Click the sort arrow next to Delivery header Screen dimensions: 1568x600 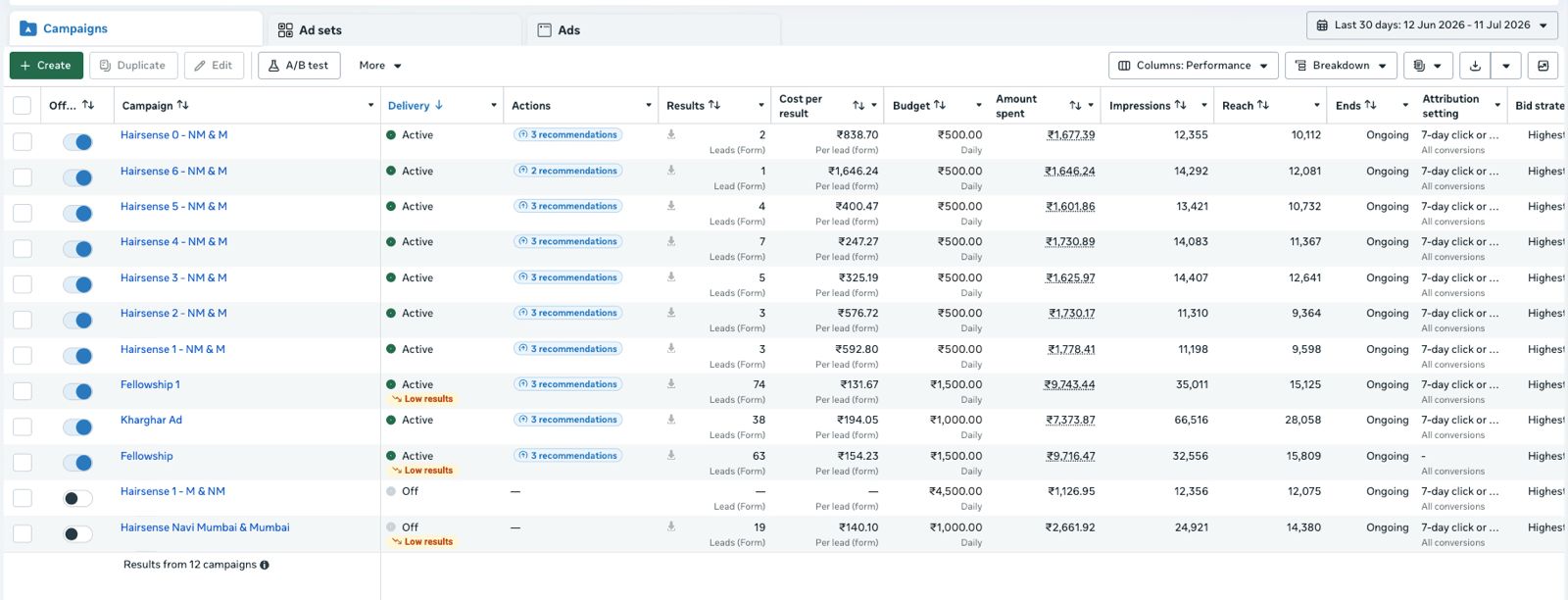pyautogui.click(x=439, y=105)
